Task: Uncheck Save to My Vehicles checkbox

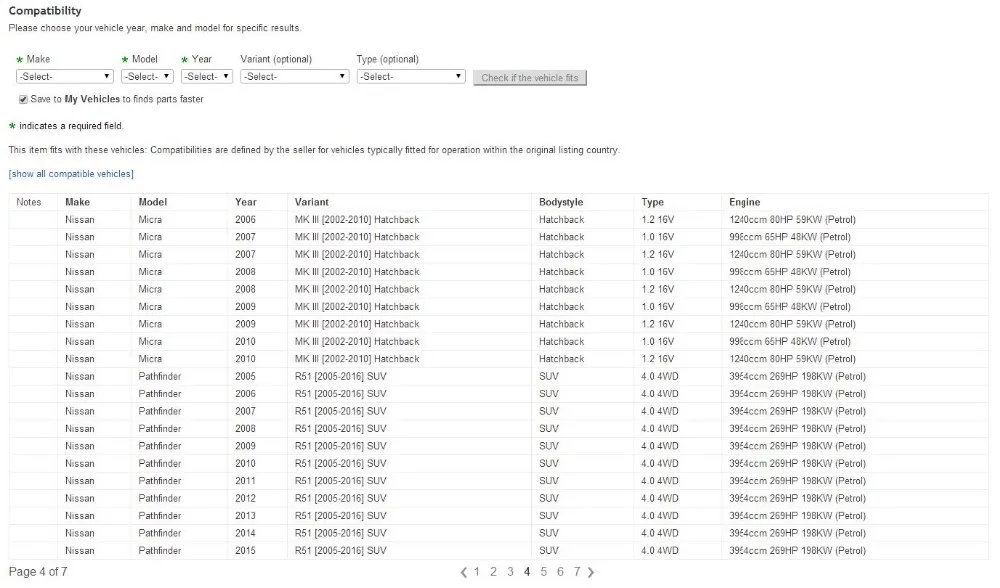Action: pyautogui.click(x=23, y=99)
